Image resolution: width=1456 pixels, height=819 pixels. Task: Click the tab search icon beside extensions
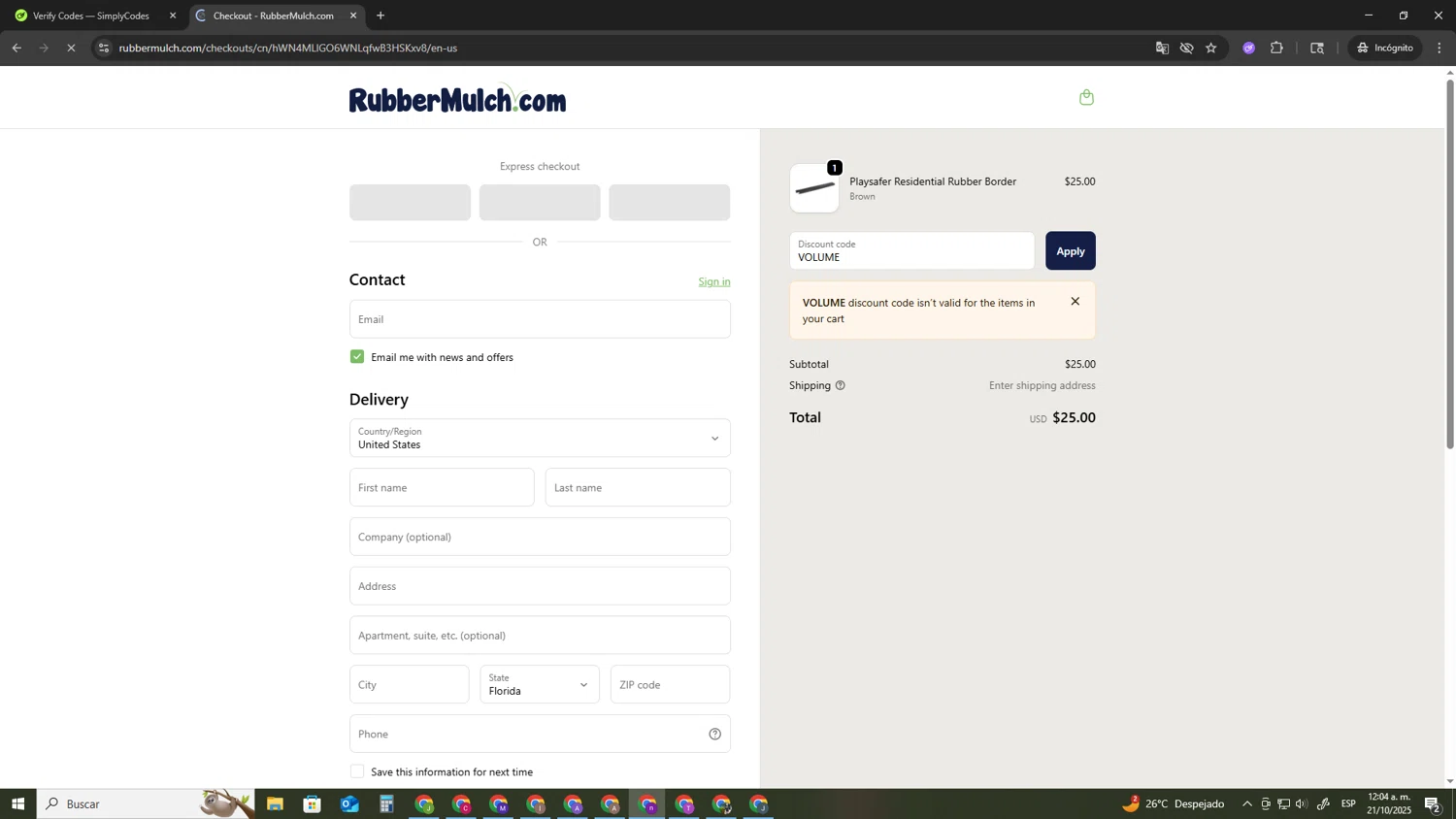[1317, 48]
